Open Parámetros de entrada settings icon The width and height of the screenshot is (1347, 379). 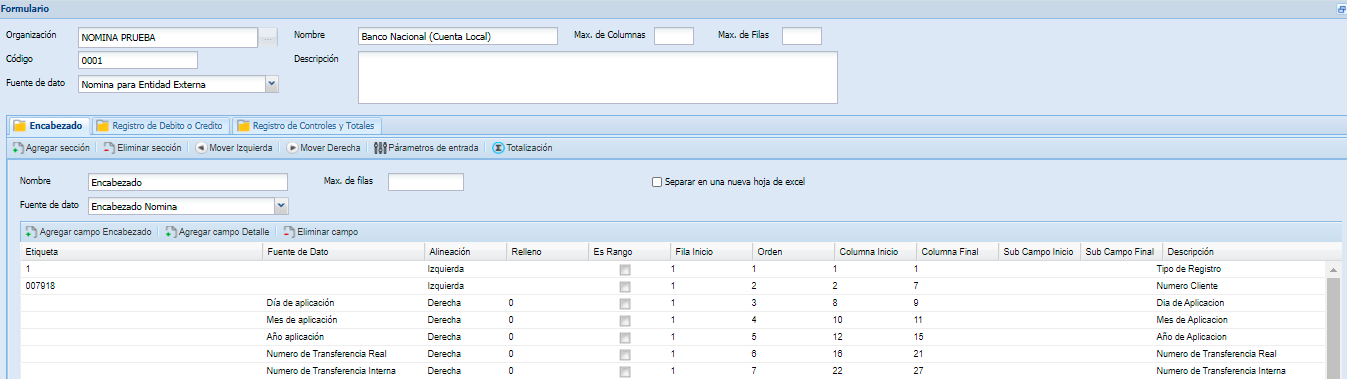coord(380,148)
